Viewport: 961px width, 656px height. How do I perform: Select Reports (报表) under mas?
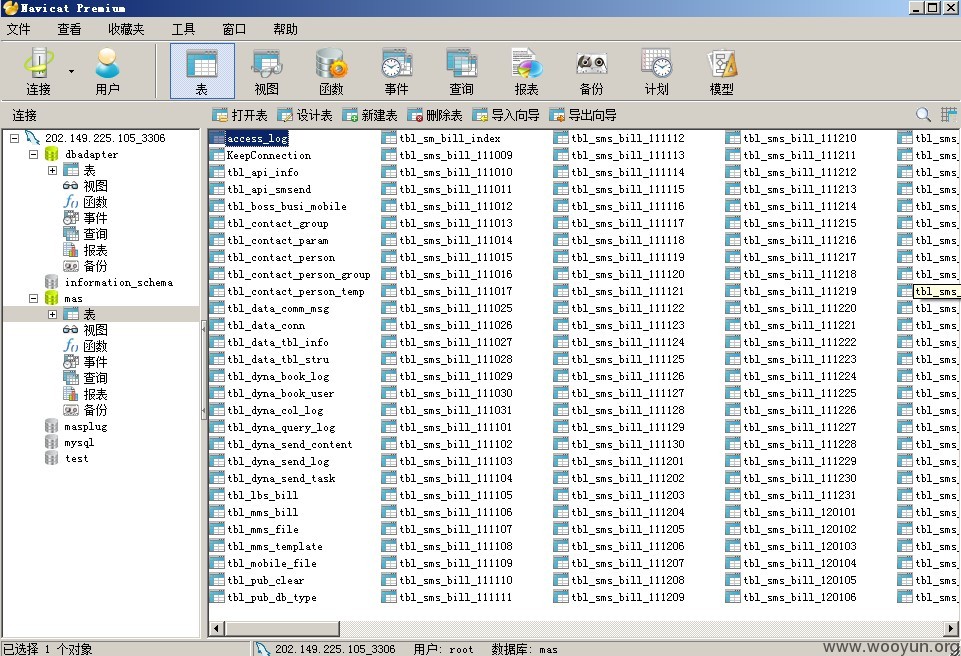coord(95,394)
